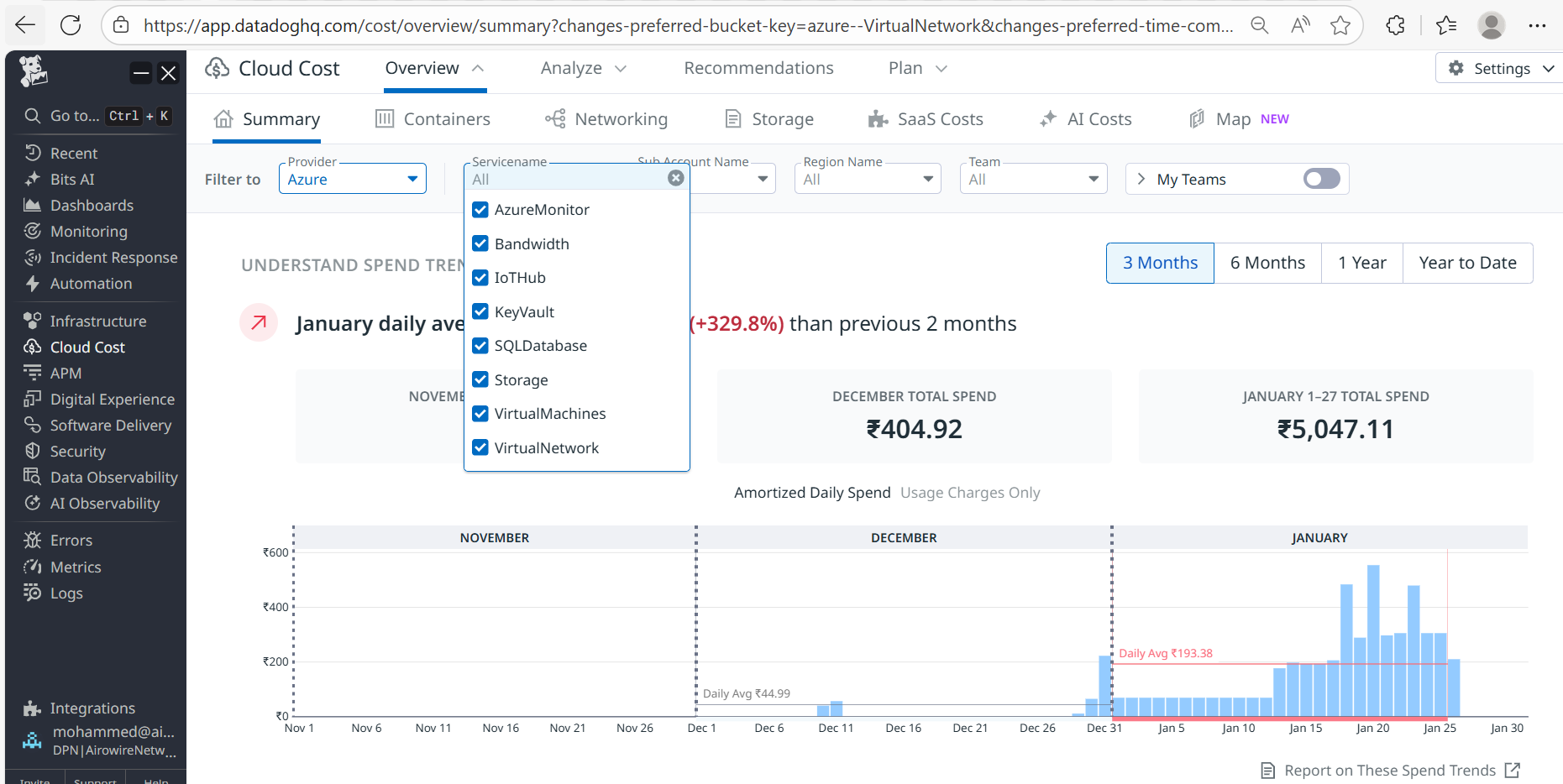Open the Provider dropdown showing Azure
This screenshot has height=784, width=1563.
click(x=352, y=180)
